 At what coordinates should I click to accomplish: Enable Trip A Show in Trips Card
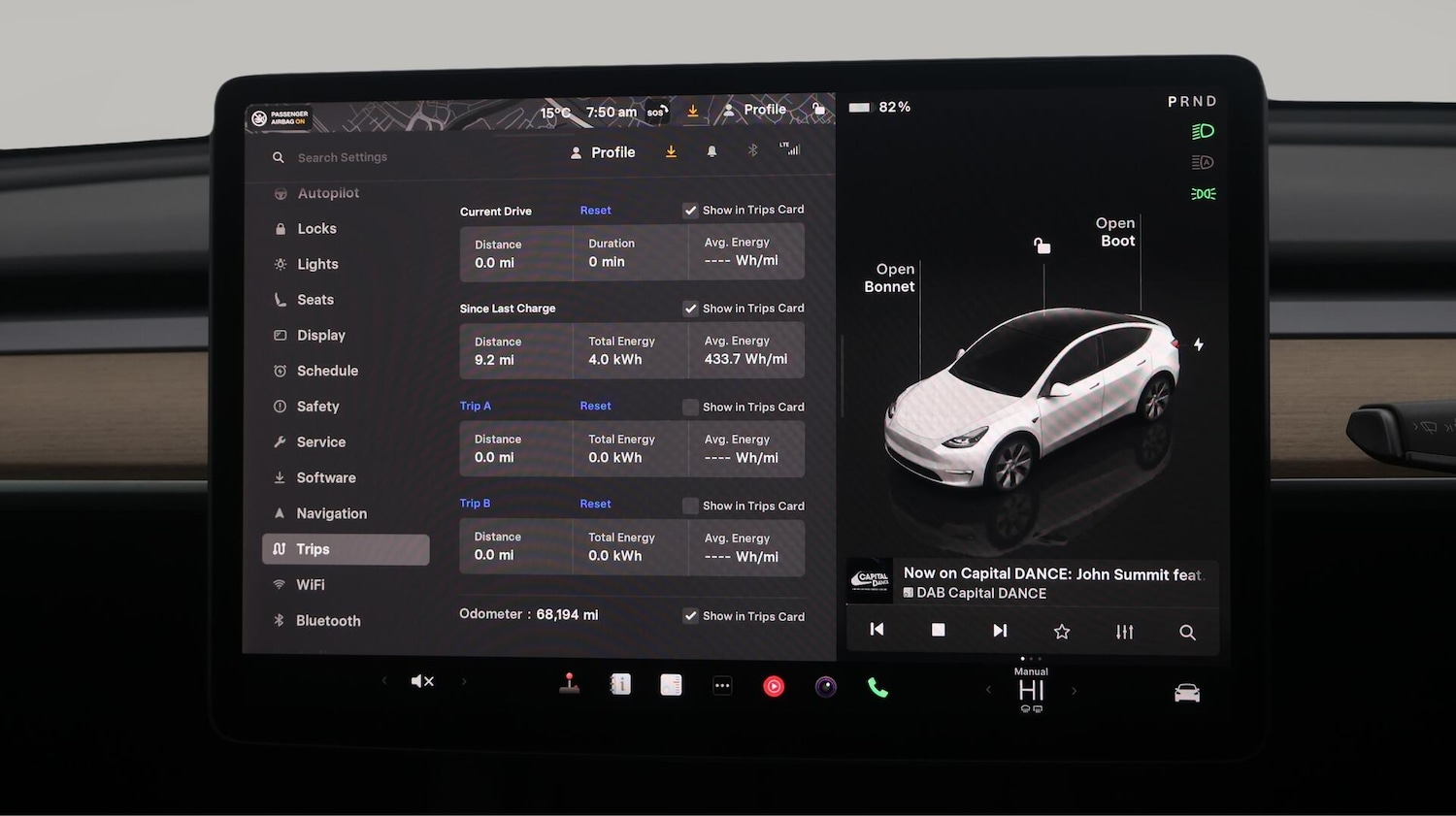690,408
